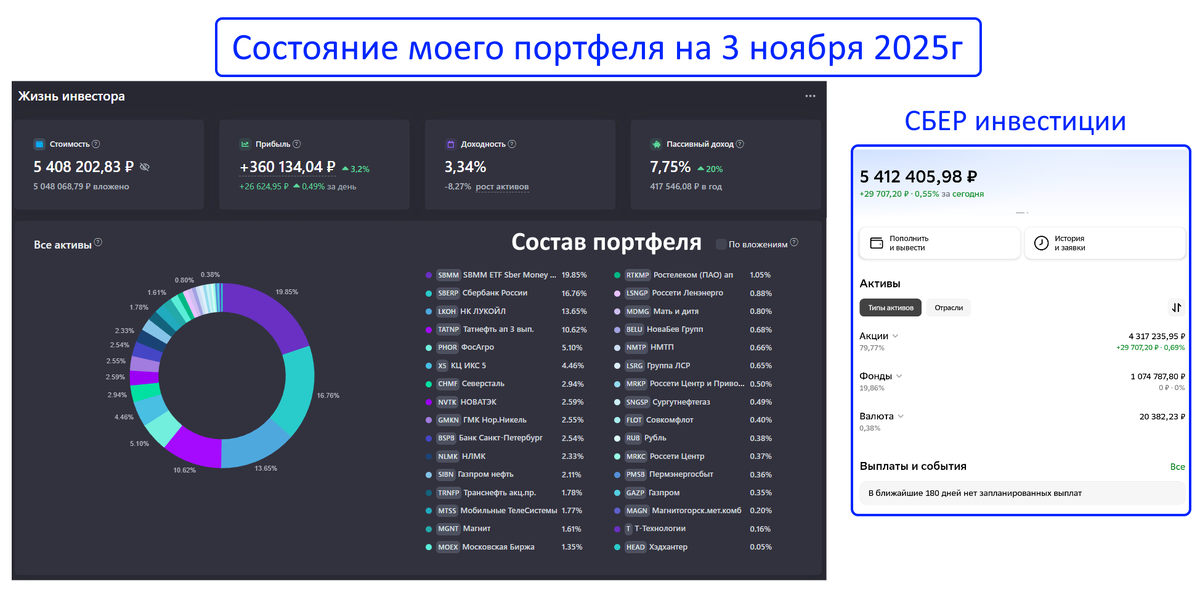Click the blue Стоимость card icon
1200x594 pixels.
[39, 144]
